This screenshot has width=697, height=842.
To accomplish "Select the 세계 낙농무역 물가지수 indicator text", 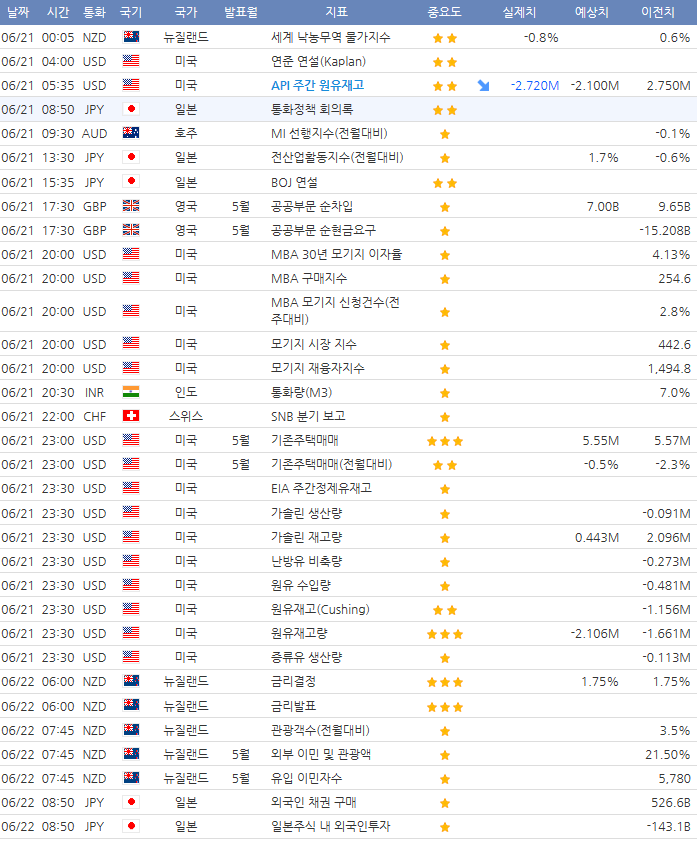I will [331, 37].
